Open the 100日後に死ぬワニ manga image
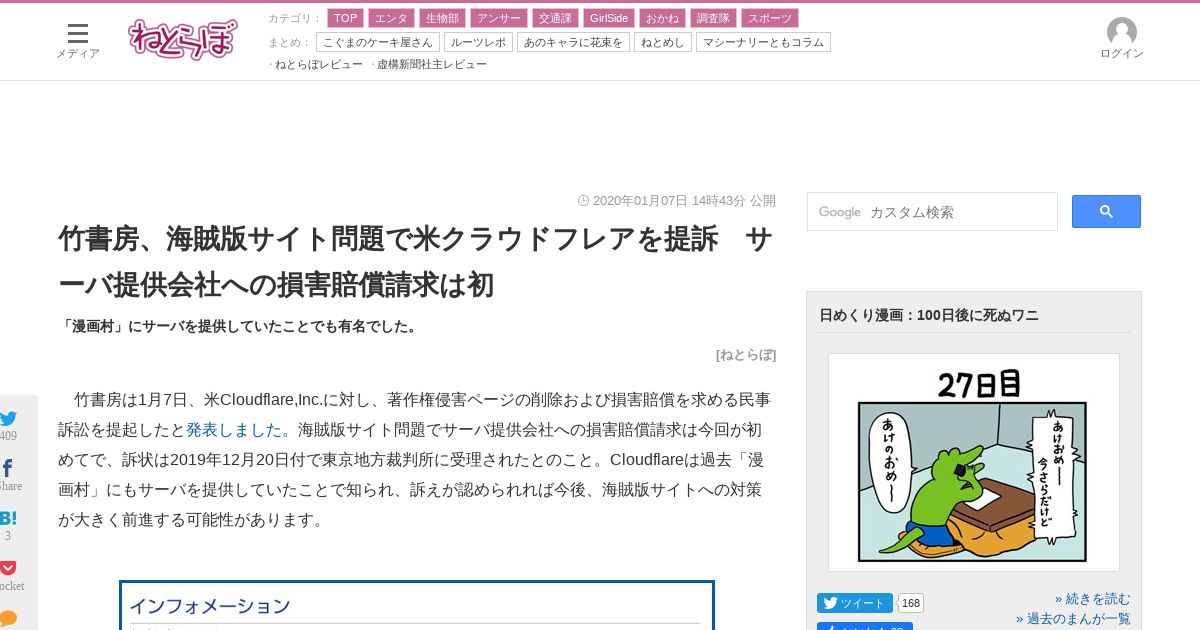The width and height of the screenshot is (1200, 630). (973, 462)
